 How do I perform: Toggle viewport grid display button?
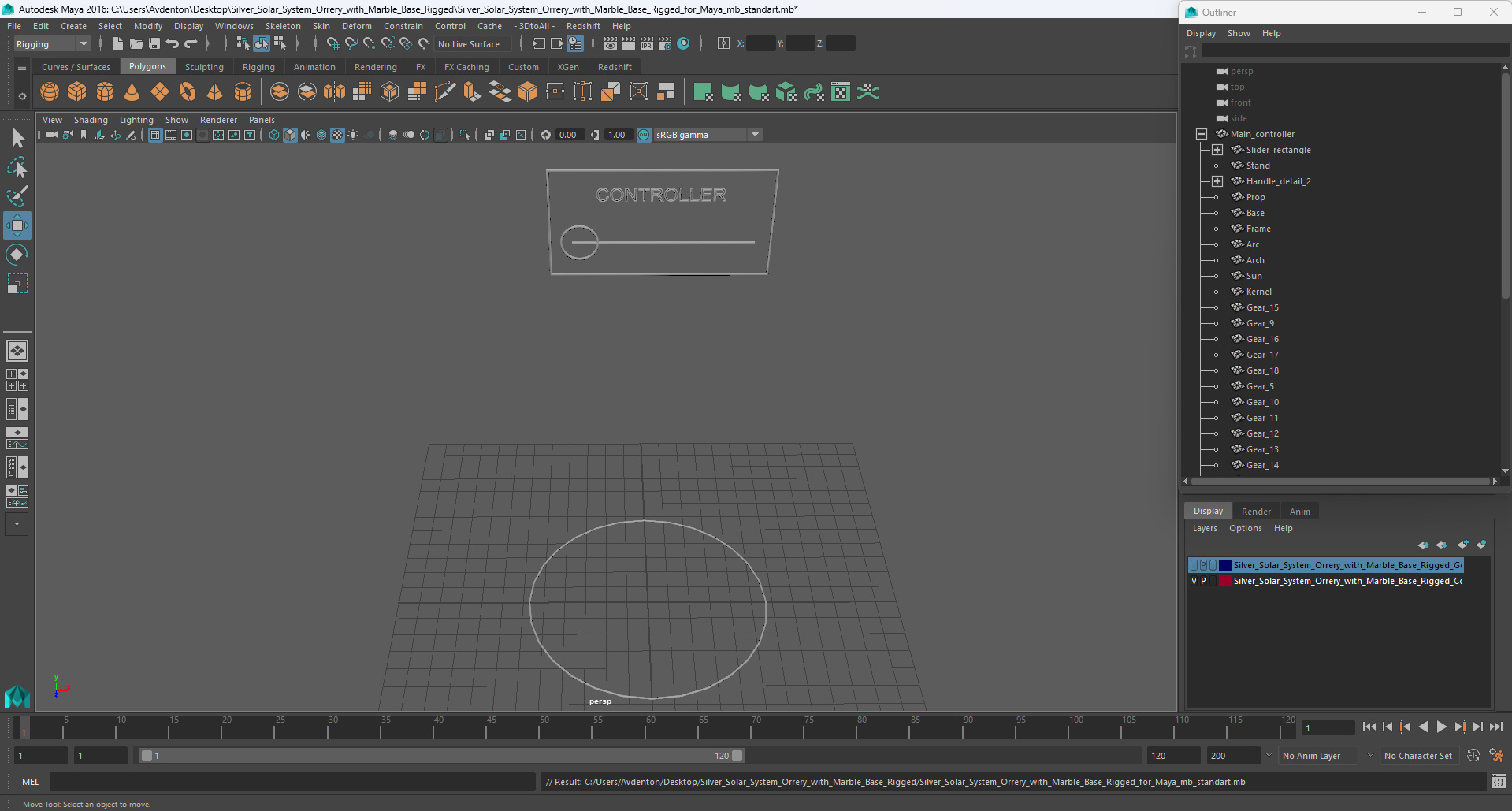point(155,135)
